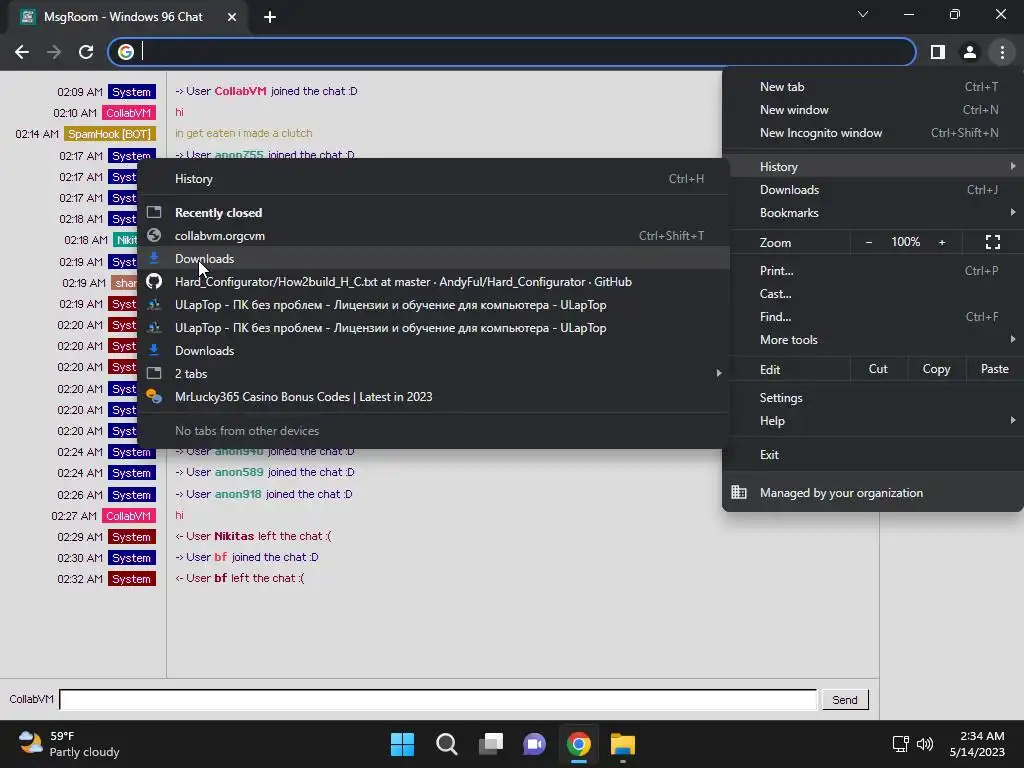1024x768 pixels.
Task: Expand the More tools submenu
Action: pyautogui.click(x=873, y=340)
